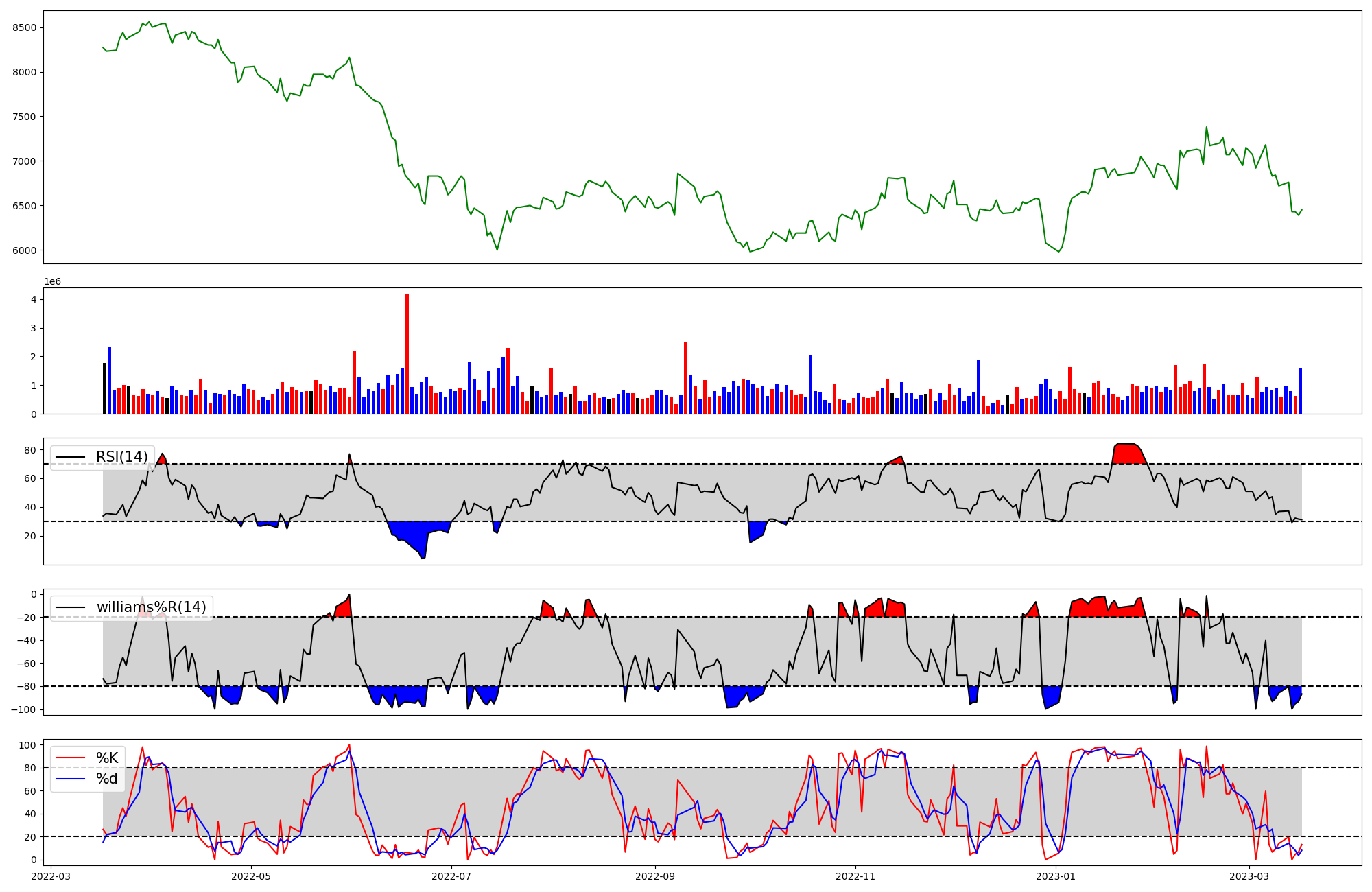1372x892 pixels.
Task: Click the blue %d legend line sample
Action: pyautogui.click(x=71, y=779)
